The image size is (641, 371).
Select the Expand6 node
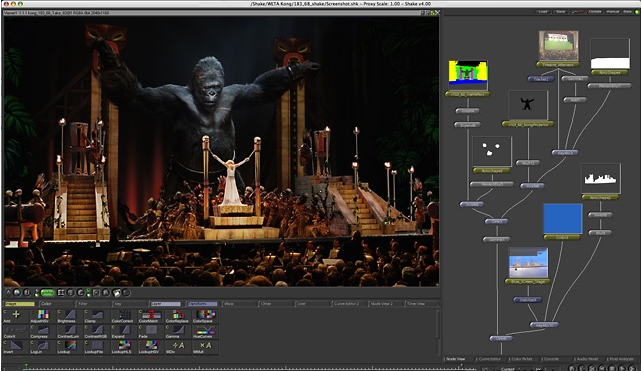[x=468, y=125]
